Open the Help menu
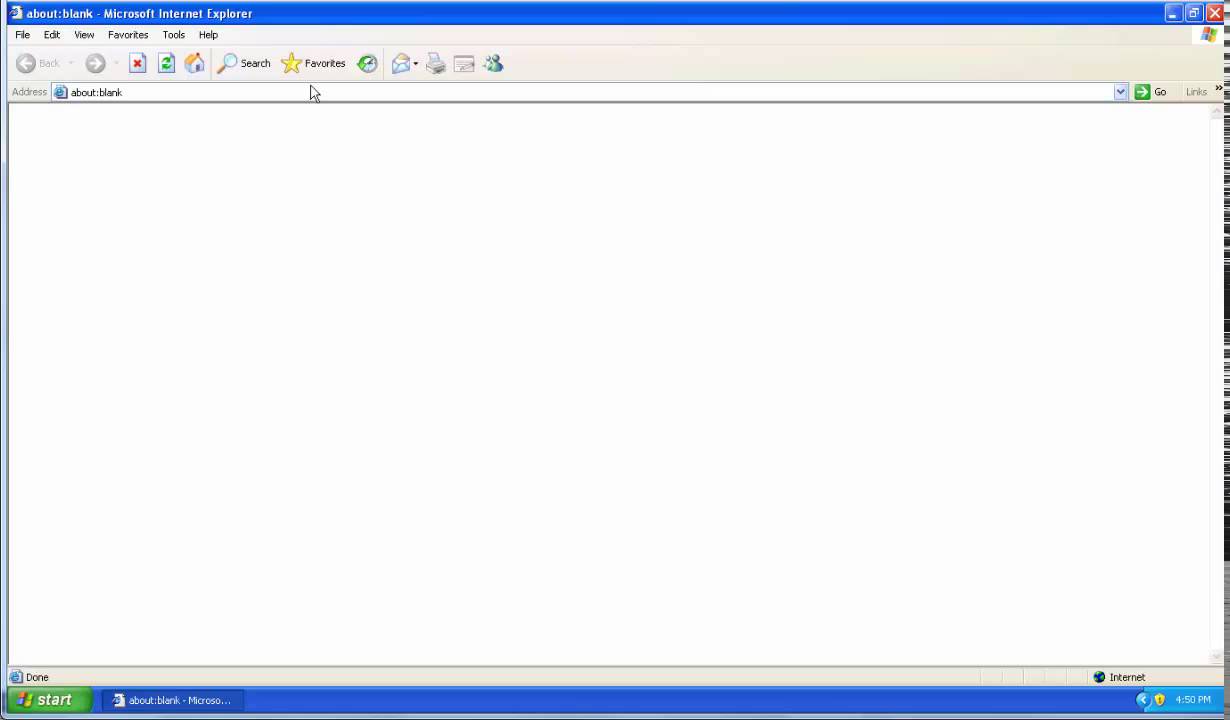The image size is (1230, 720). click(x=208, y=34)
